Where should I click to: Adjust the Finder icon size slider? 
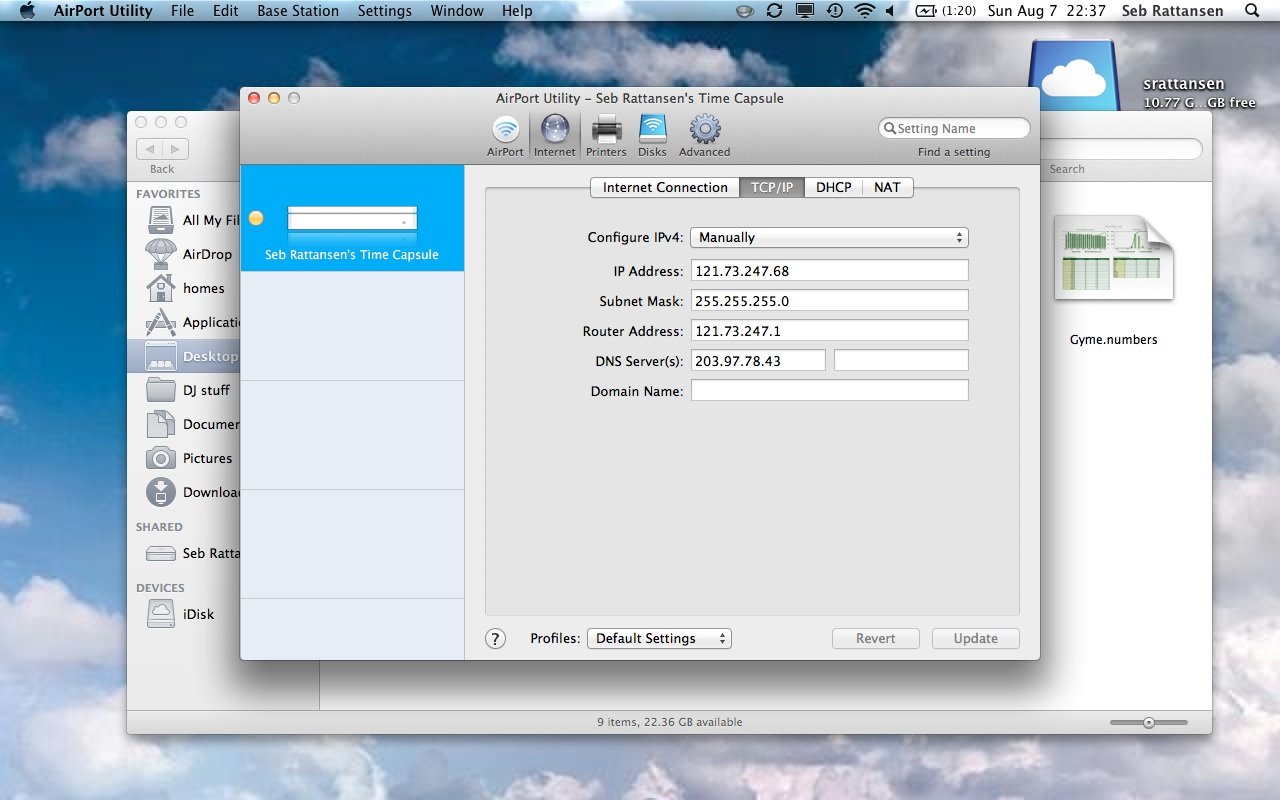pos(1149,722)
